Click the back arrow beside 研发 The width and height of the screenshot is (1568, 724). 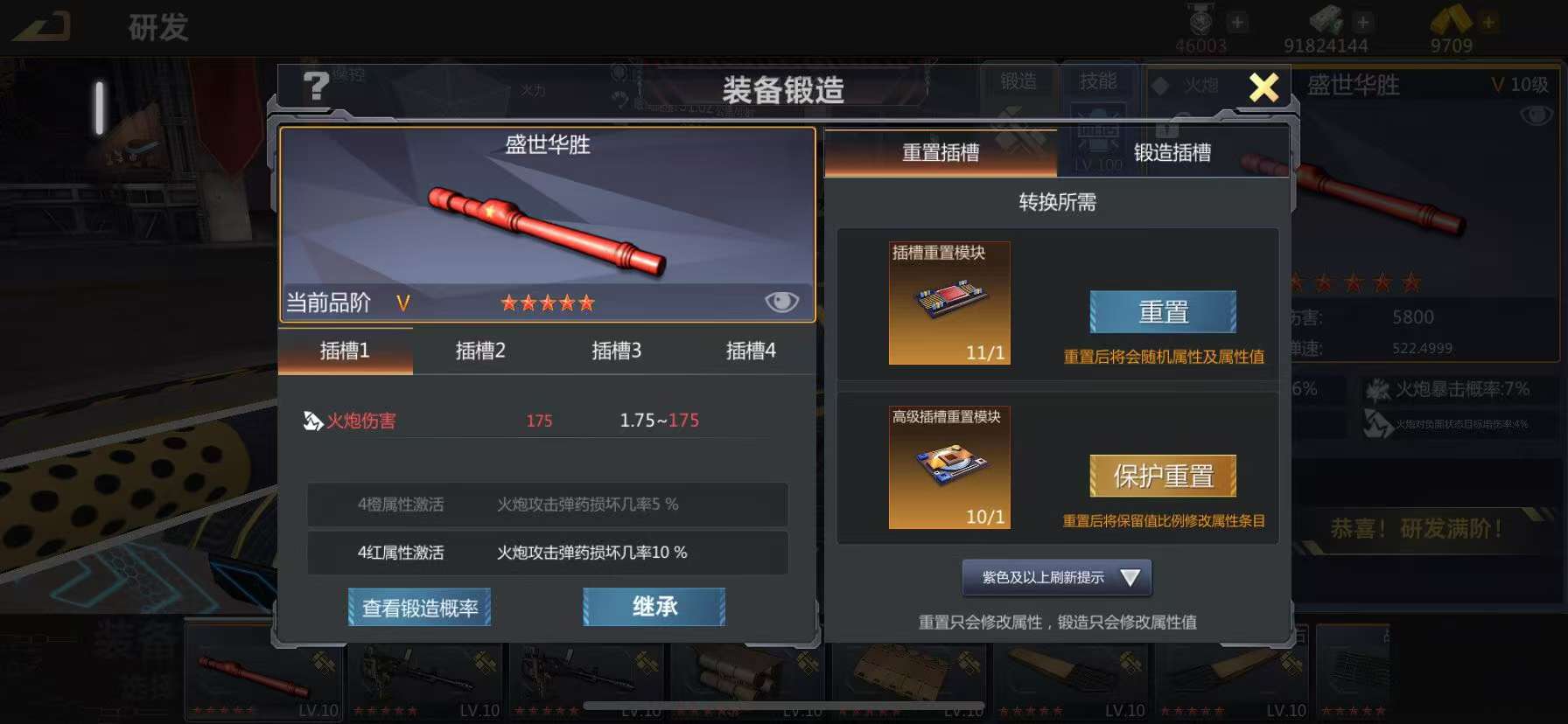click(42, 26)
